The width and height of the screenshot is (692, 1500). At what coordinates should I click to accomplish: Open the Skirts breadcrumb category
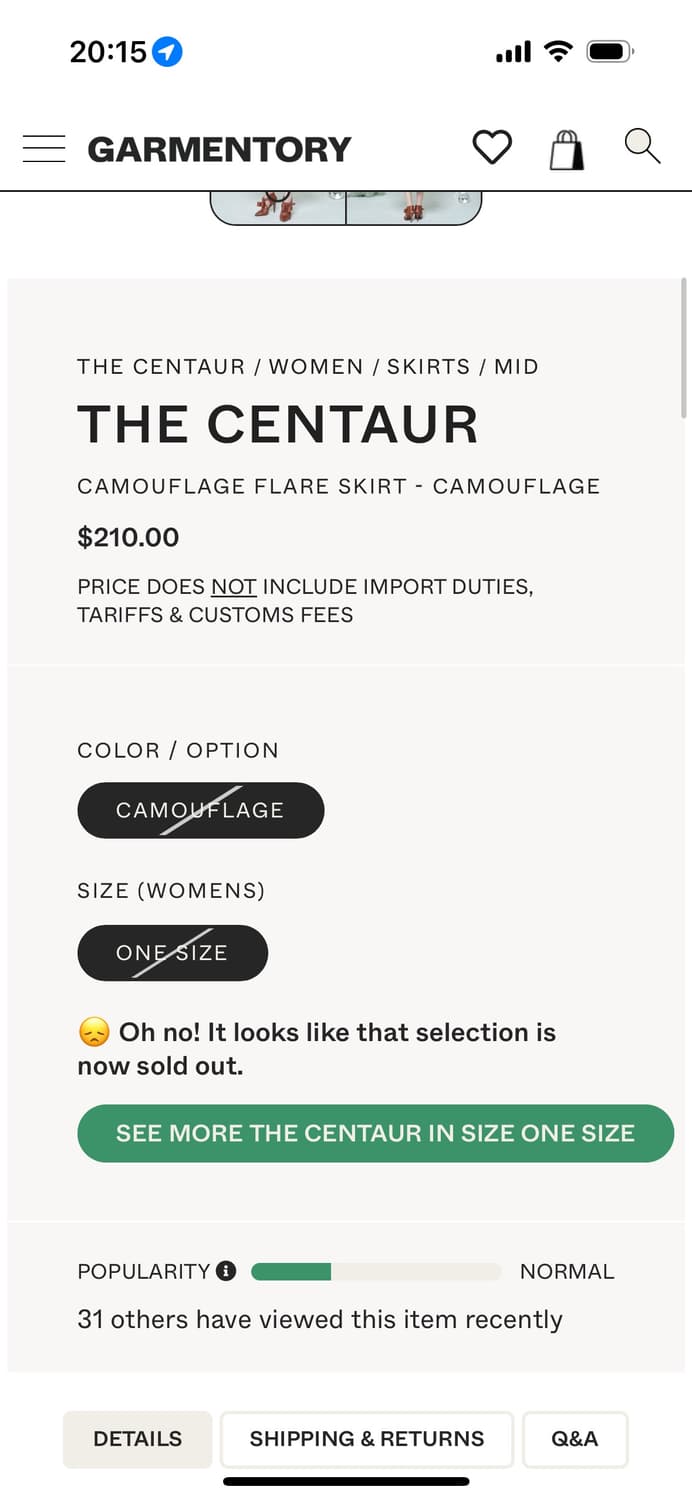tap(428, 367)
